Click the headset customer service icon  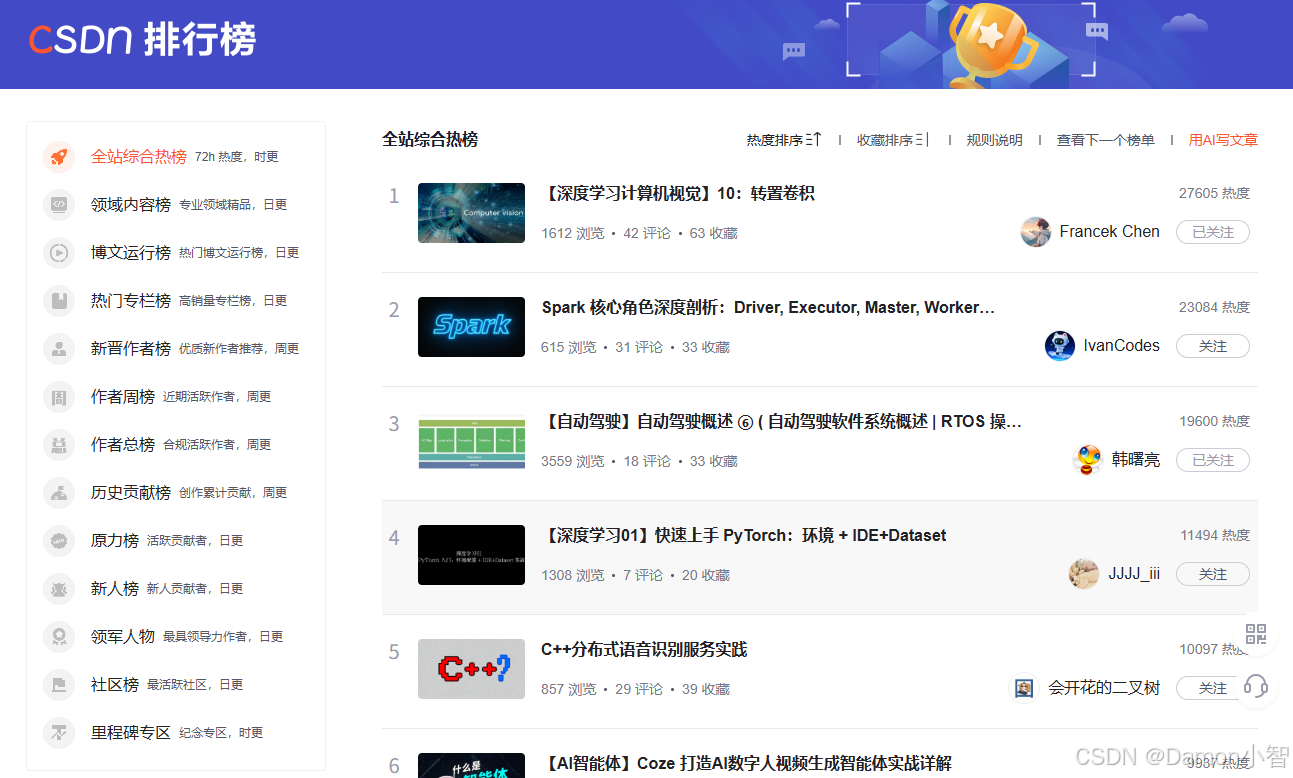click(1256, 687)
